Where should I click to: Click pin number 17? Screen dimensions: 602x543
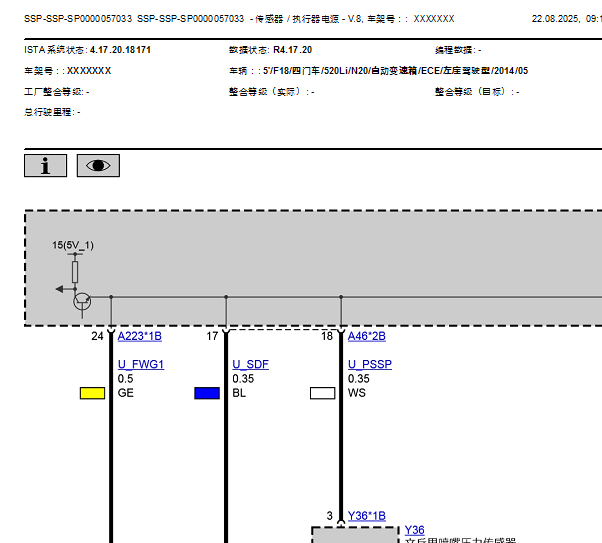click(212, 336)
